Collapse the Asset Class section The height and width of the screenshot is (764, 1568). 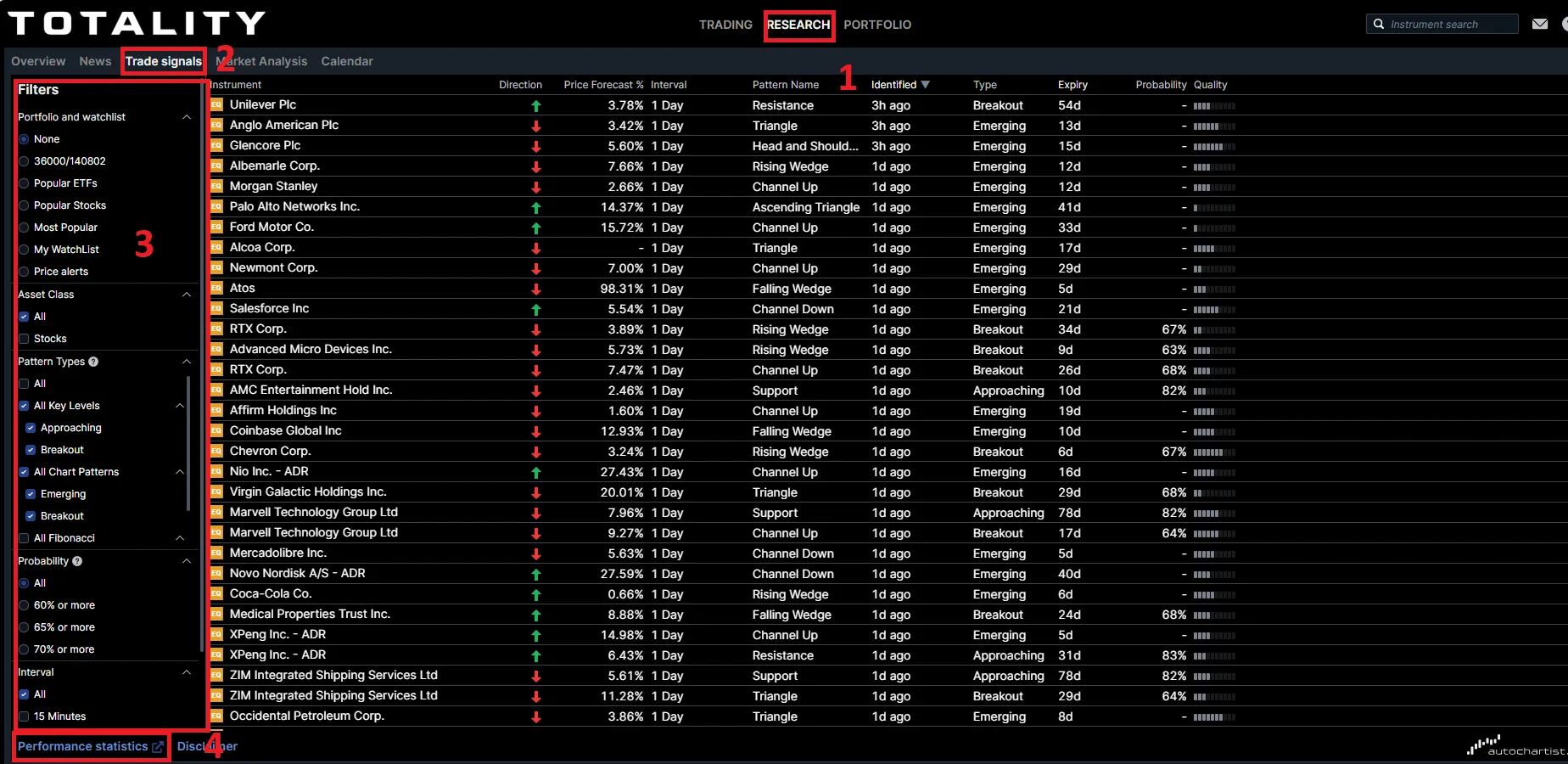[187, 295]
